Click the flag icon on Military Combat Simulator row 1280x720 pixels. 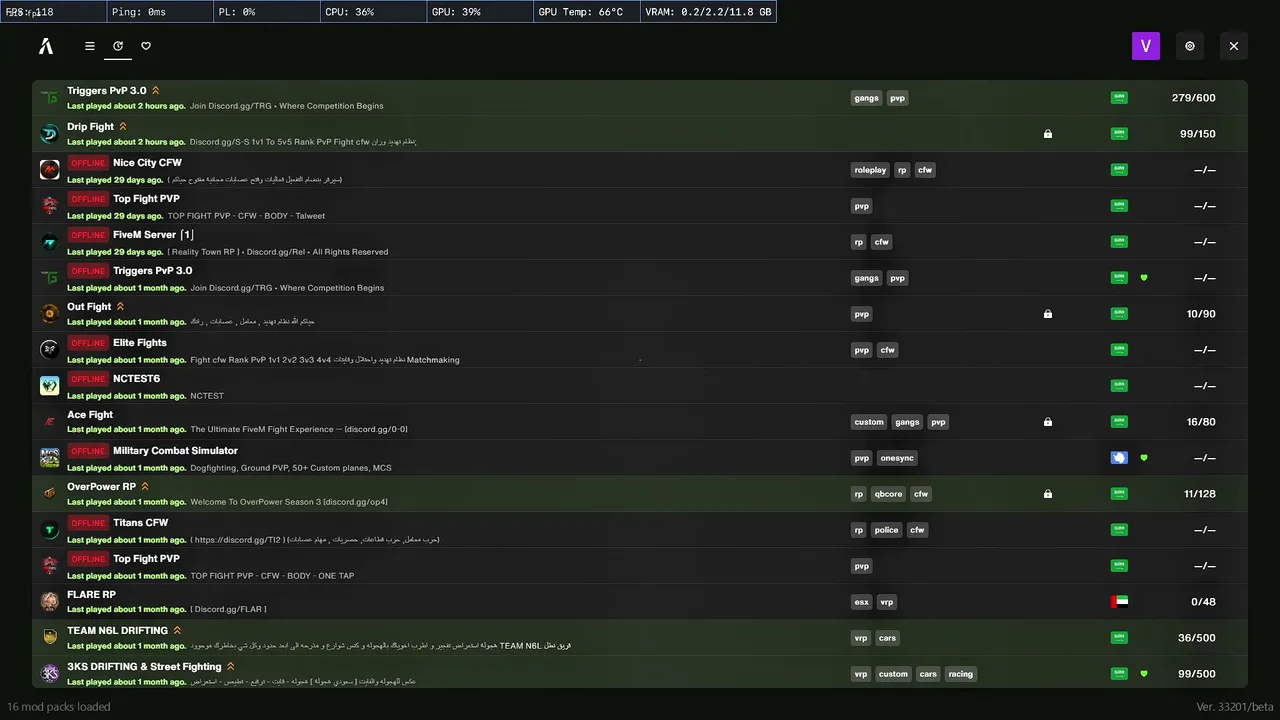click(x=1119, y=458)
